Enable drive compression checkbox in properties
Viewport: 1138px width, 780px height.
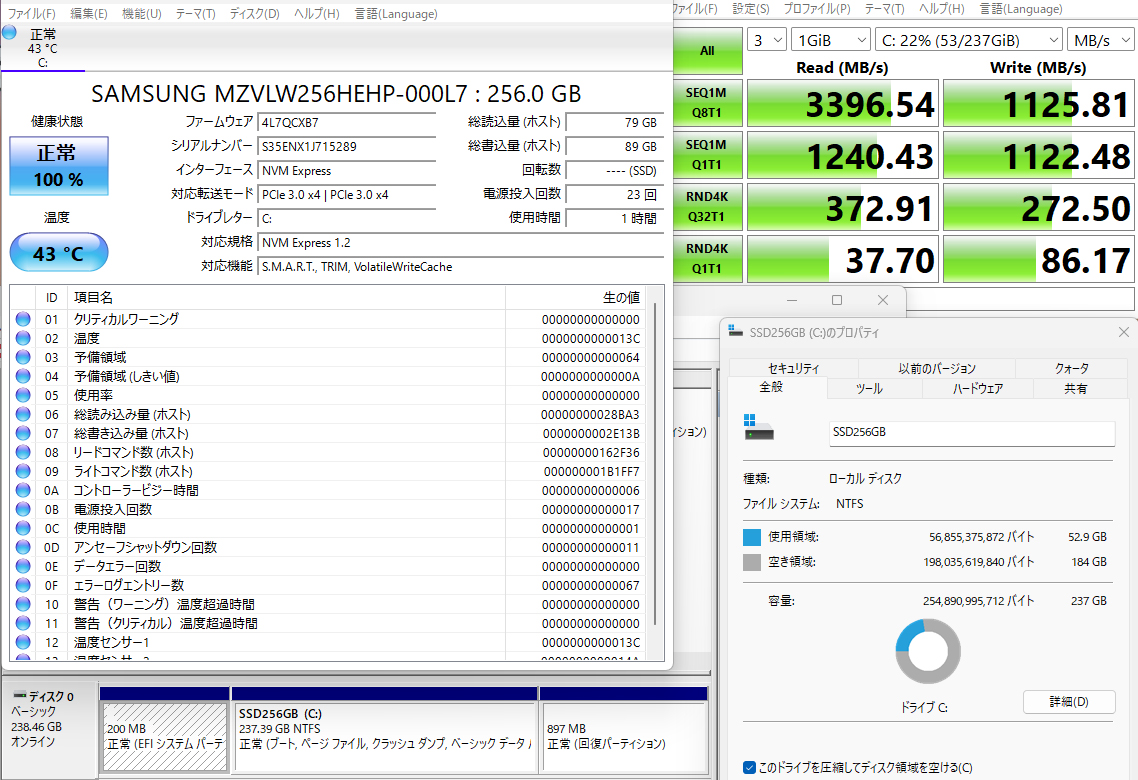click(750, 768)
